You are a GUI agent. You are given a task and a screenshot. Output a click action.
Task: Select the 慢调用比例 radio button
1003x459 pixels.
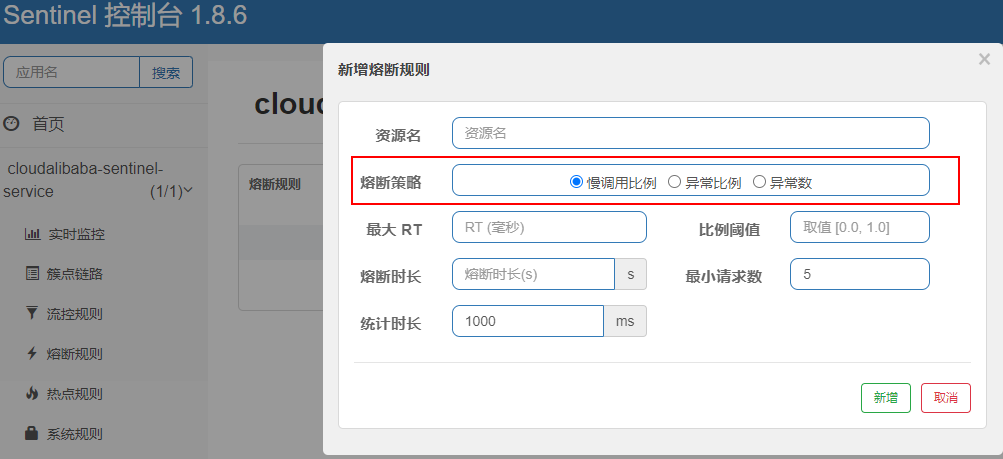(x=576, y=182)
